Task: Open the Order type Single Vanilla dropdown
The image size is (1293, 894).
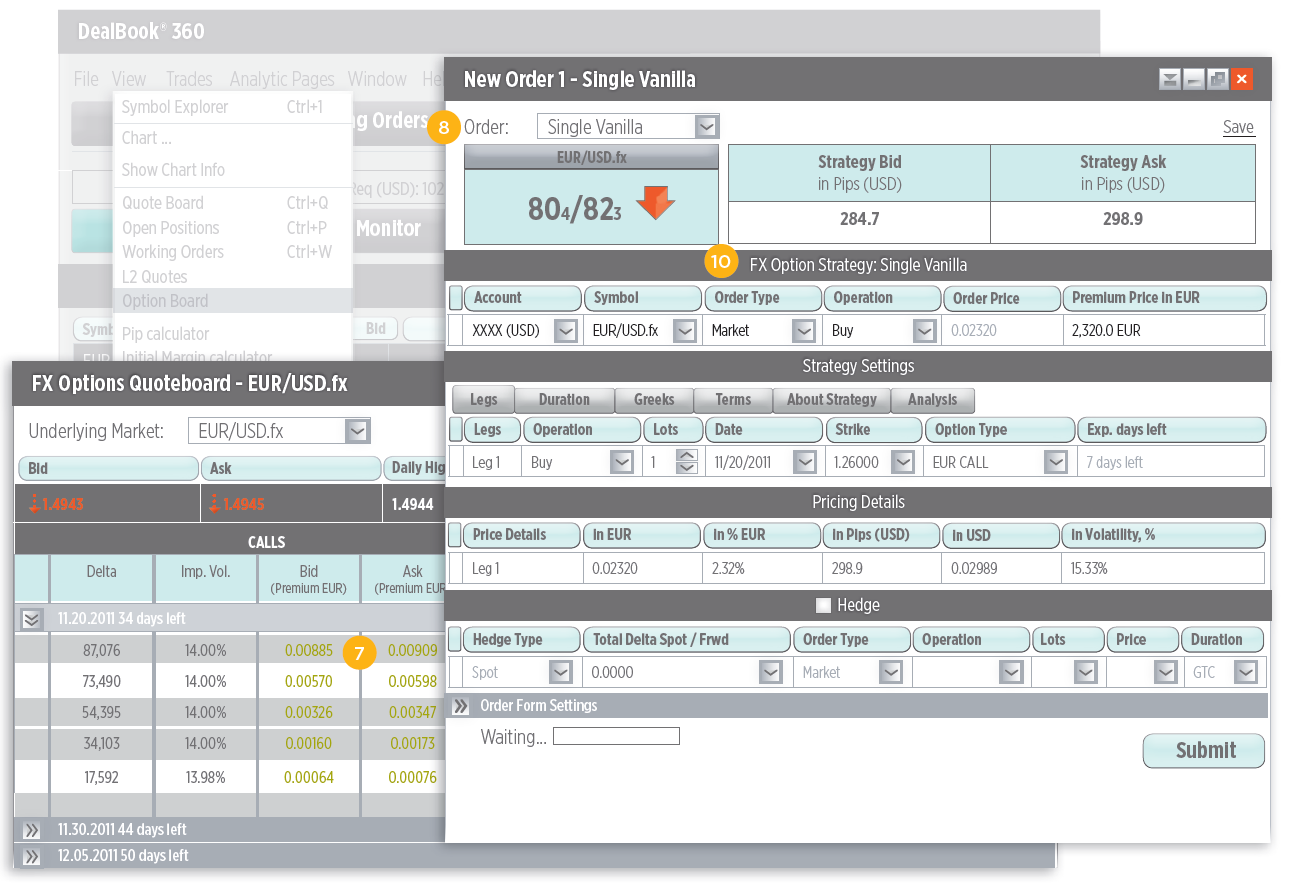Action: tap(707, 127)
